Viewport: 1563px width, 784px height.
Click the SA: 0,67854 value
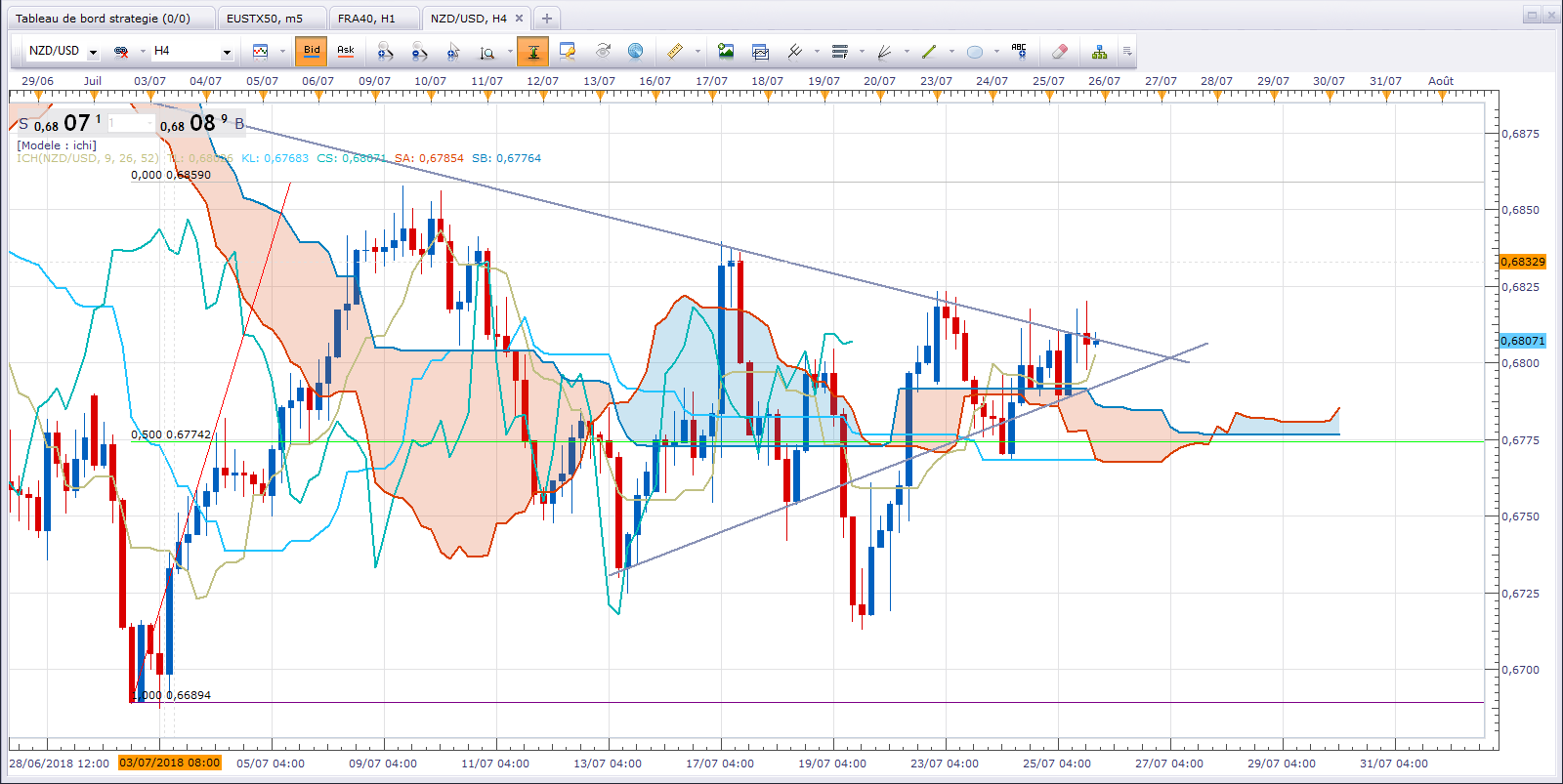430,158
